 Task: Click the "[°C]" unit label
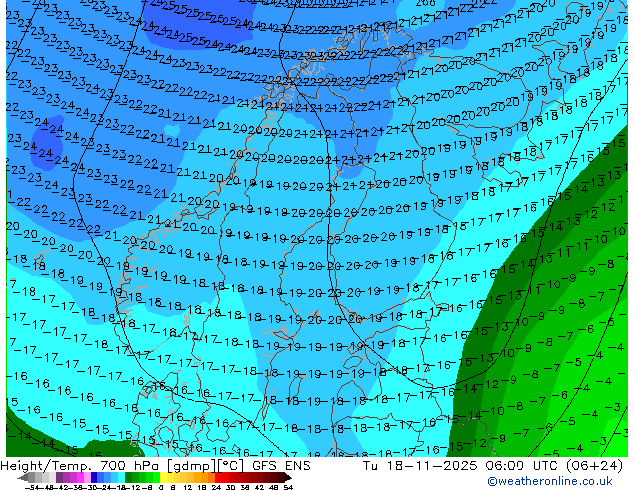231,466
